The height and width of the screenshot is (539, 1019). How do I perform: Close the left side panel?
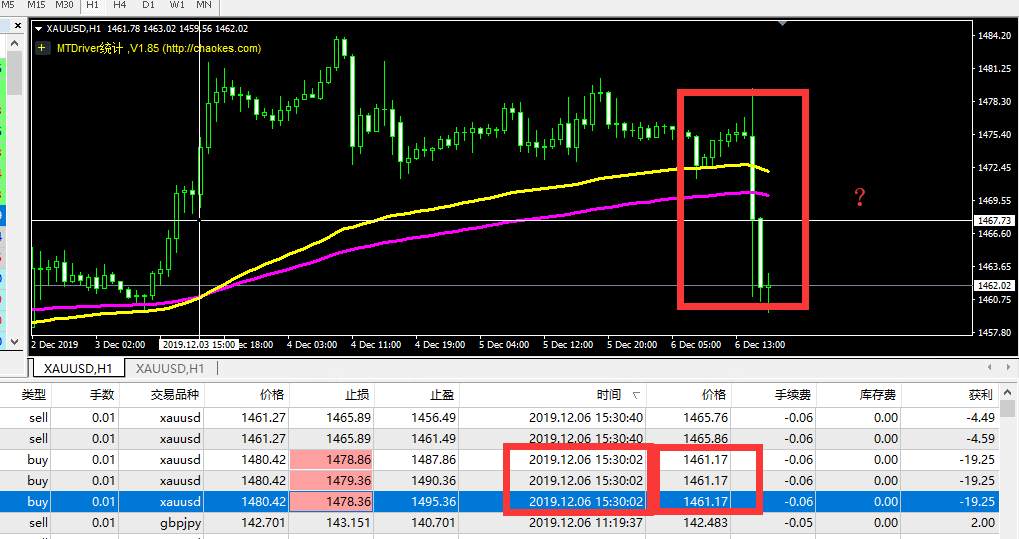(18, 26)
